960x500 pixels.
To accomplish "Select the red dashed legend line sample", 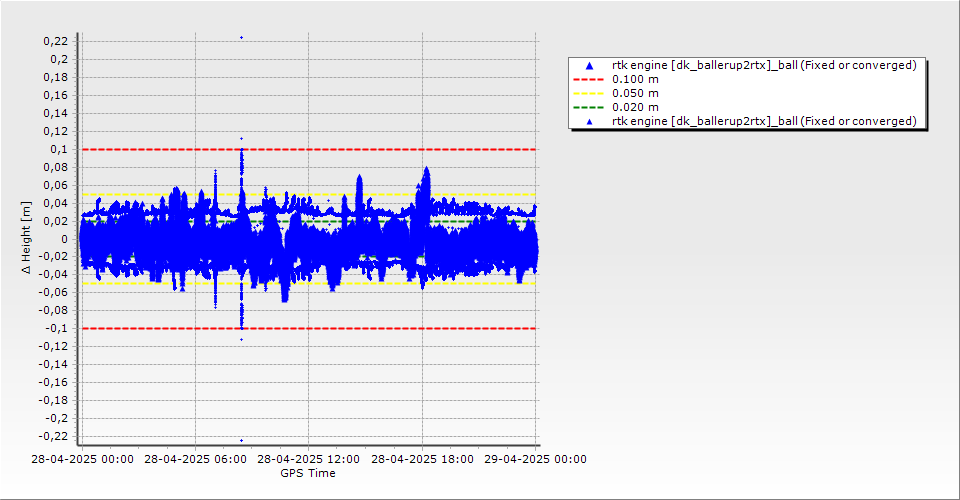I will click(588, 80).
